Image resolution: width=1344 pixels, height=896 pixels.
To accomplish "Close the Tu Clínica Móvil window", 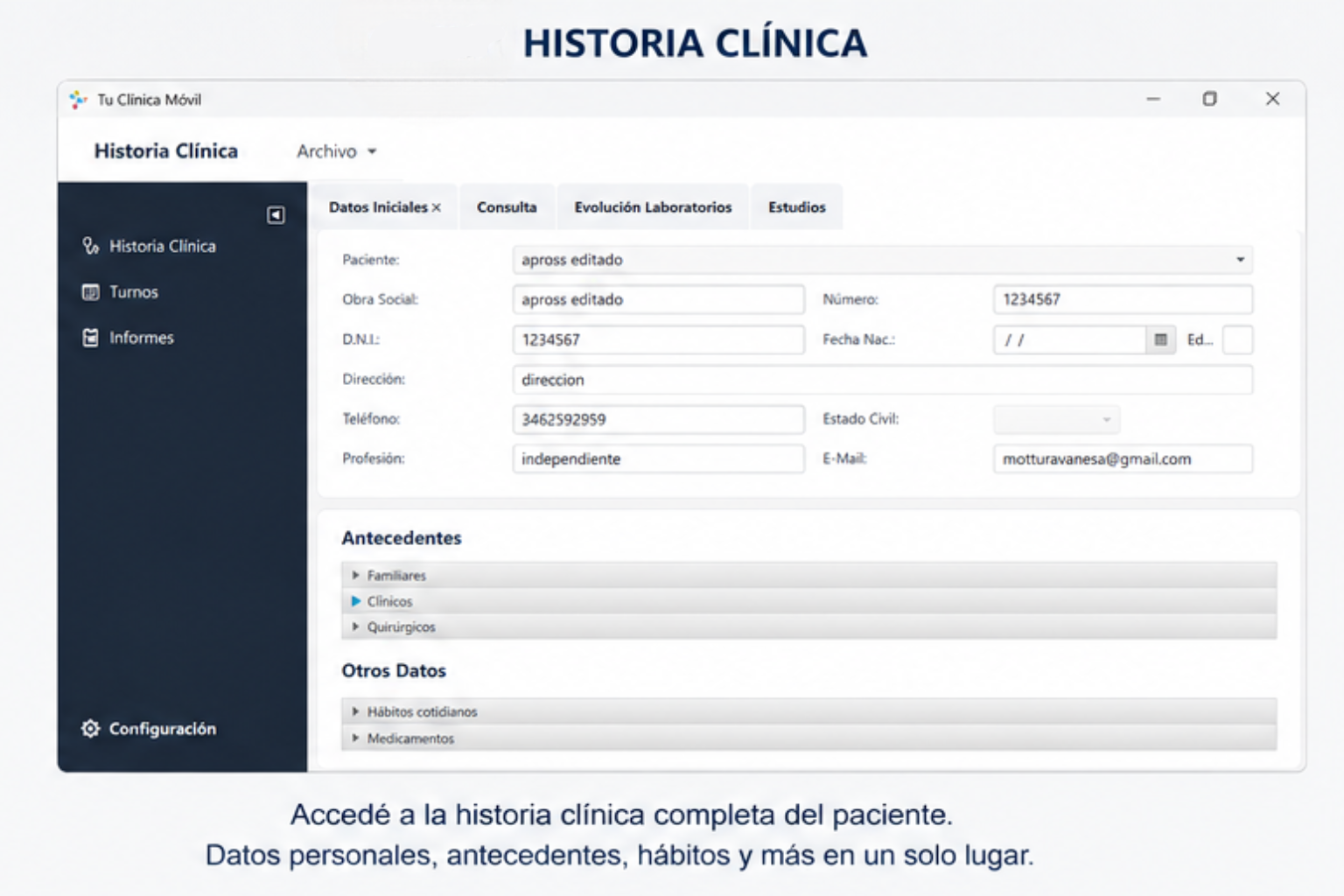I will pyautogui.click(x=1272, y=99).
